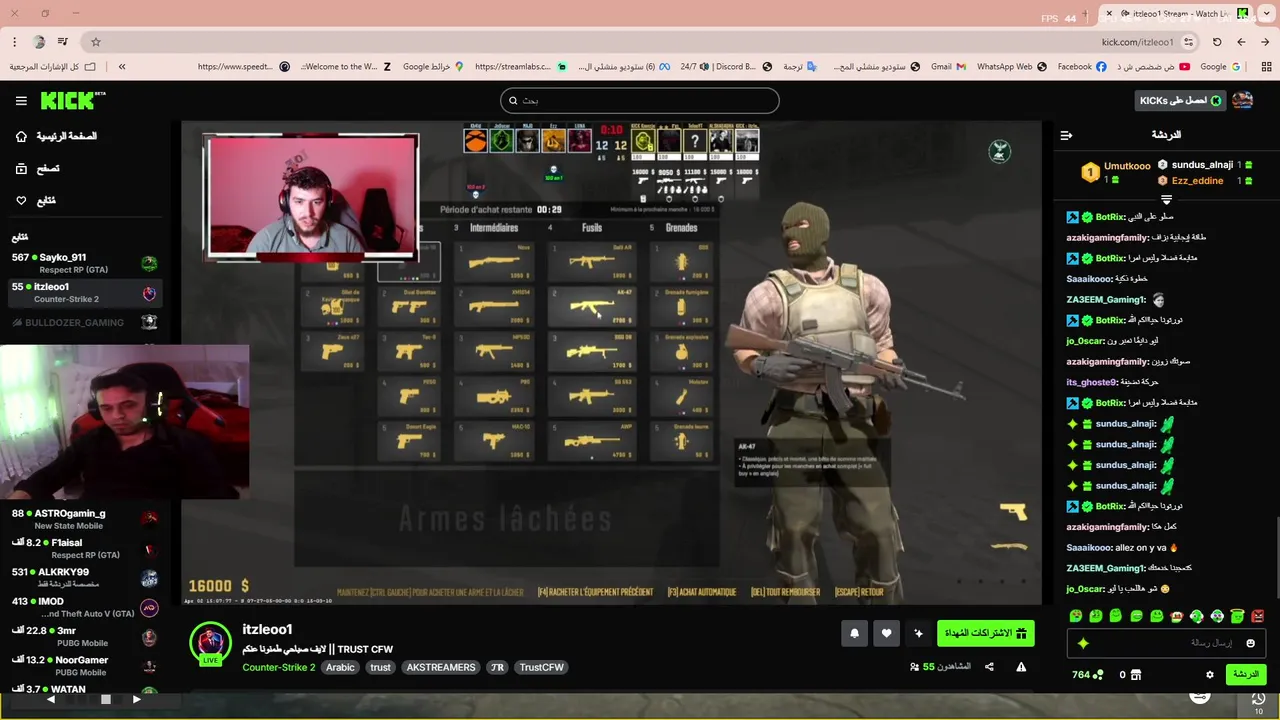The image size is (1280, 720).
Task: Click the kick.com/itzleoo1 address bar
Action: tap(1137, 42)
